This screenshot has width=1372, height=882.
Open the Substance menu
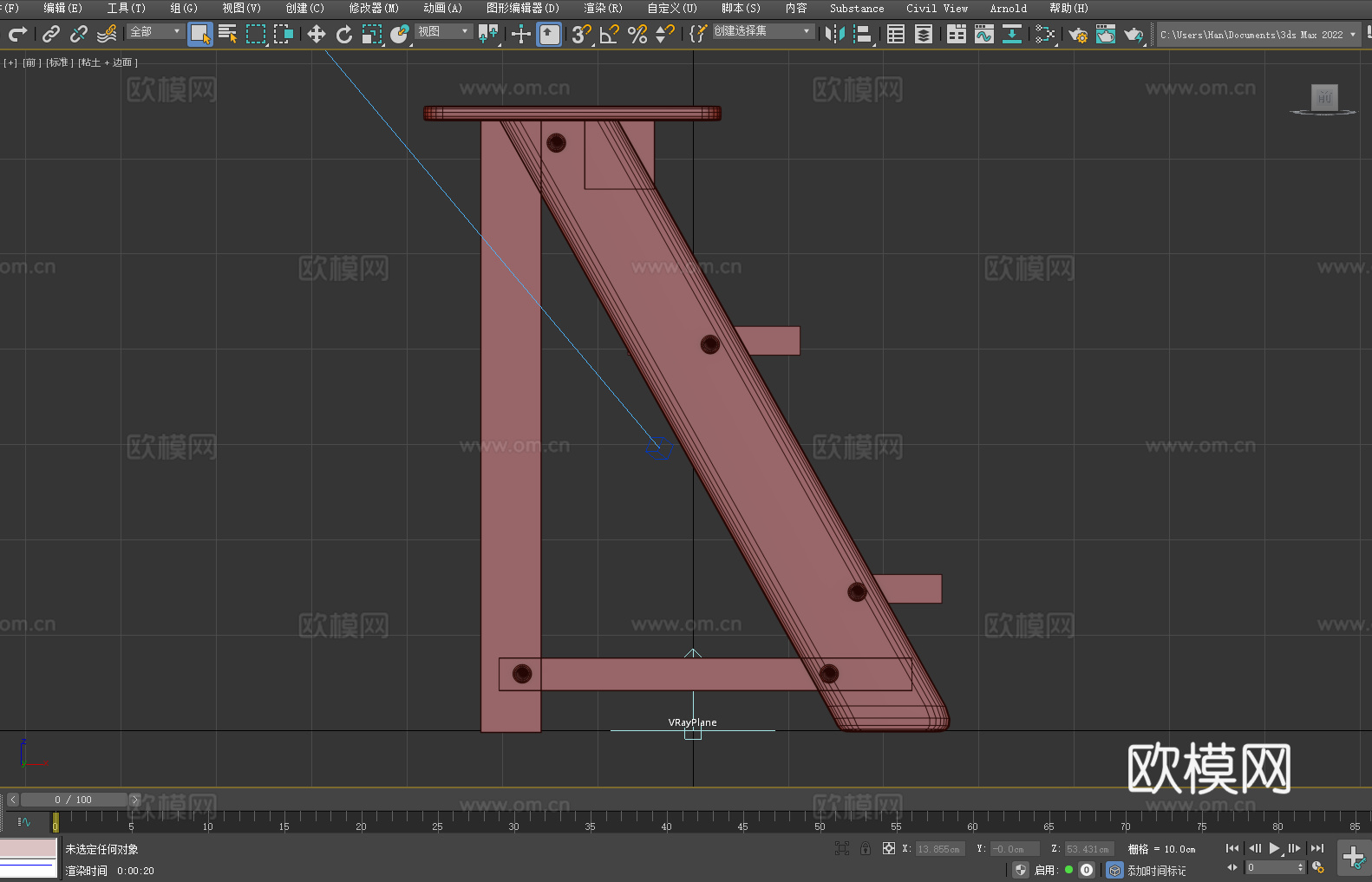click(x=857, y=8)
